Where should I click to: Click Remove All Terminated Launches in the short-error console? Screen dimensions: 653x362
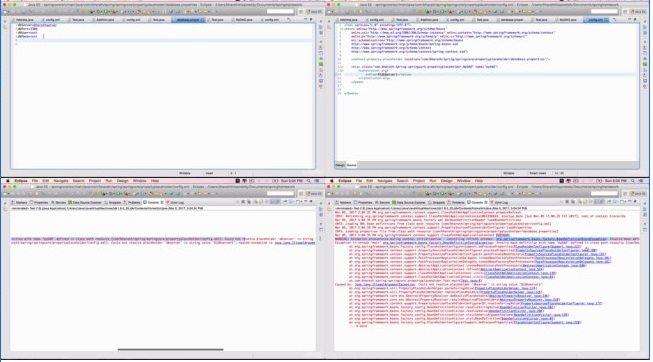coord(249,202)
